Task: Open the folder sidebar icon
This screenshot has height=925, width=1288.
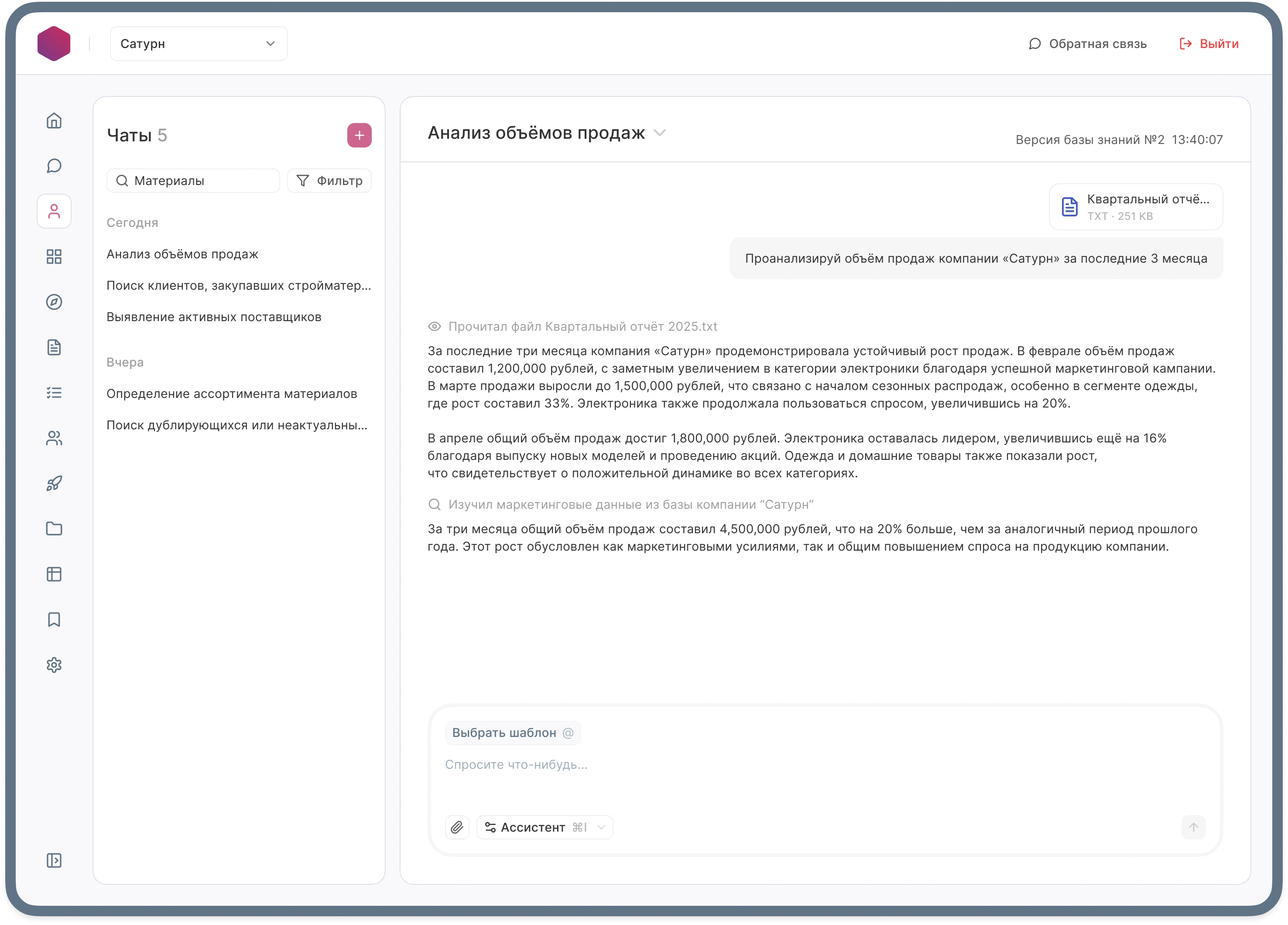Action: coord(54,529)
